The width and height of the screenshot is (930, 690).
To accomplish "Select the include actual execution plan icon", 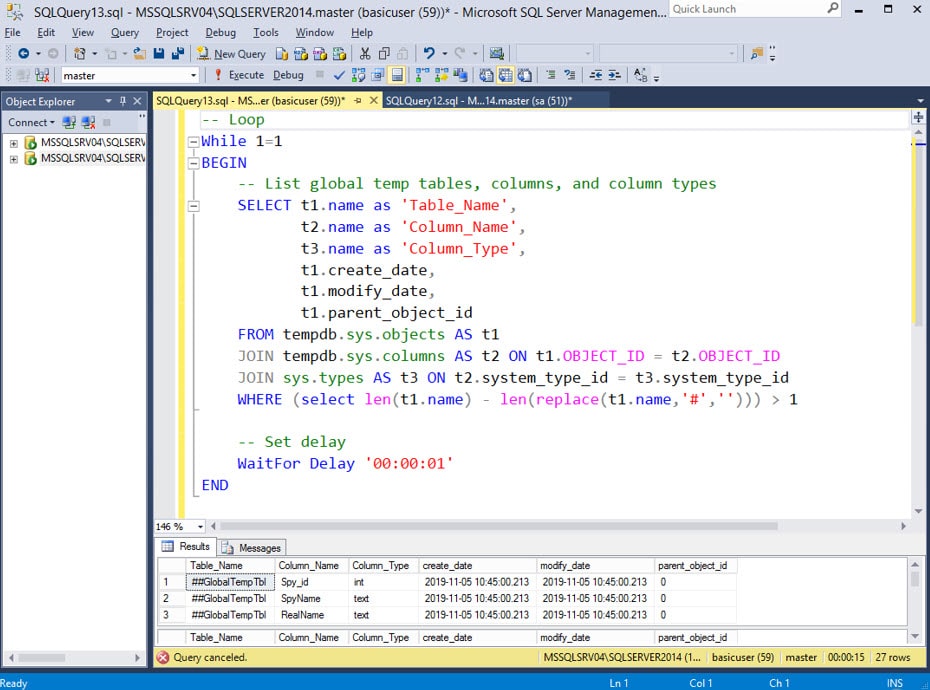I will pyautogui.click(x=417, y=75).
